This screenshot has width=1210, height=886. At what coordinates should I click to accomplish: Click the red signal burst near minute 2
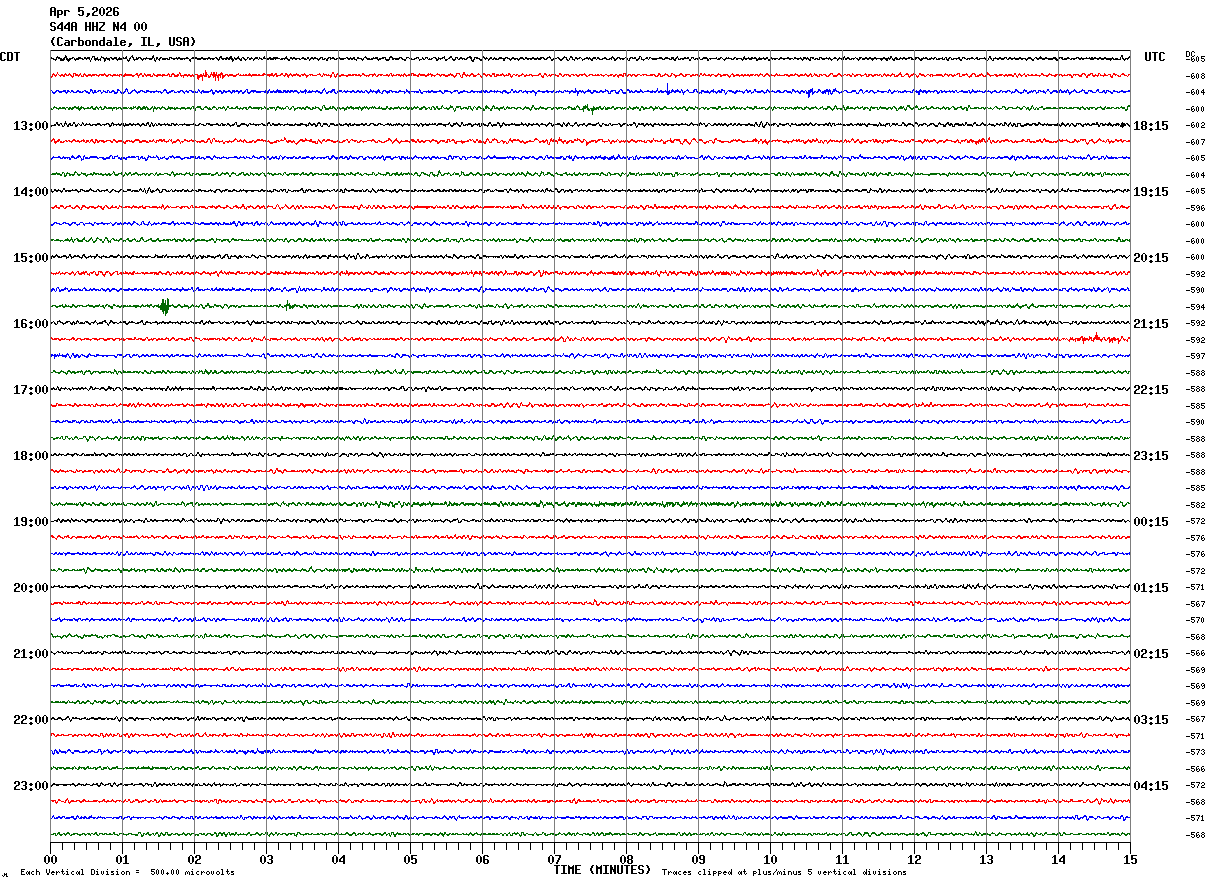210,76
